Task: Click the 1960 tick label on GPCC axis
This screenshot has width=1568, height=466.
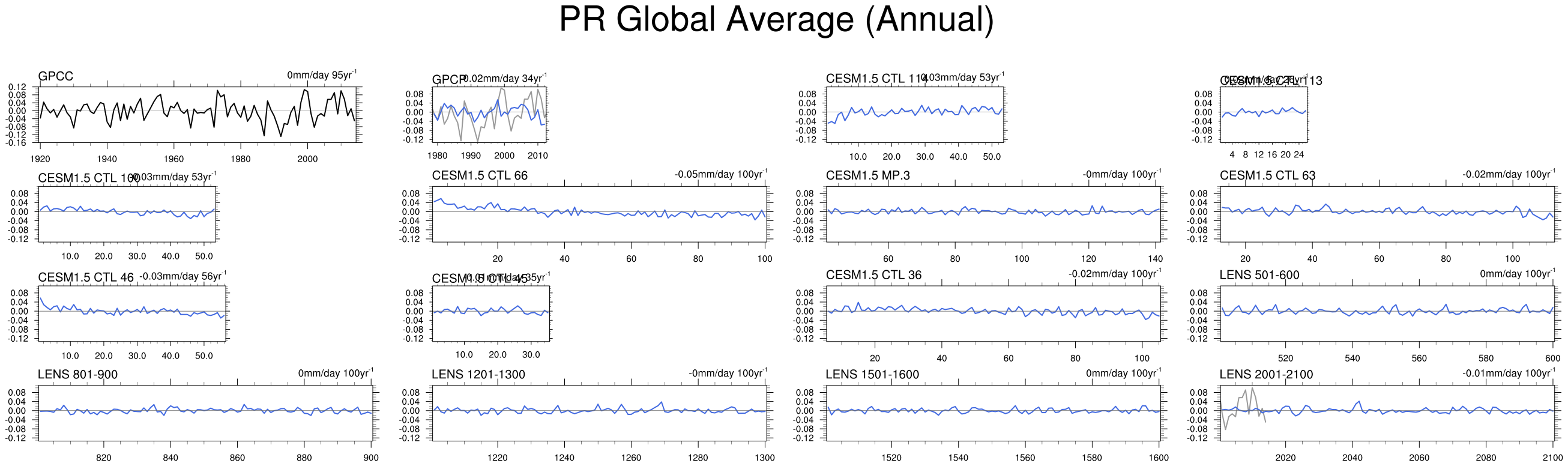Action: pyautogui.click(x=173, y=159)
